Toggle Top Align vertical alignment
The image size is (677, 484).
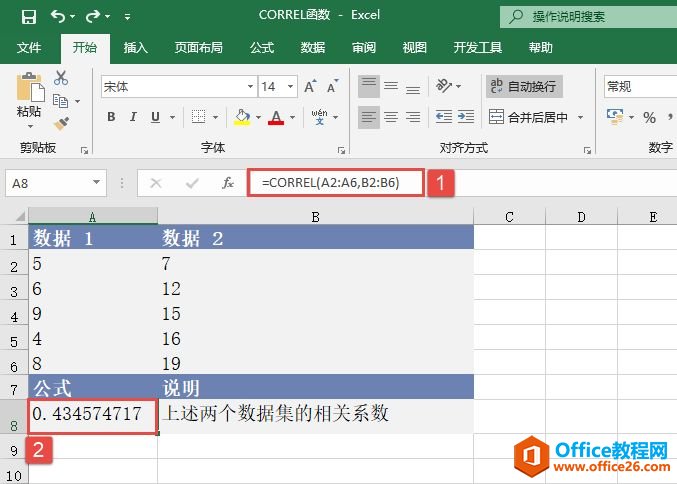[369, 86]
